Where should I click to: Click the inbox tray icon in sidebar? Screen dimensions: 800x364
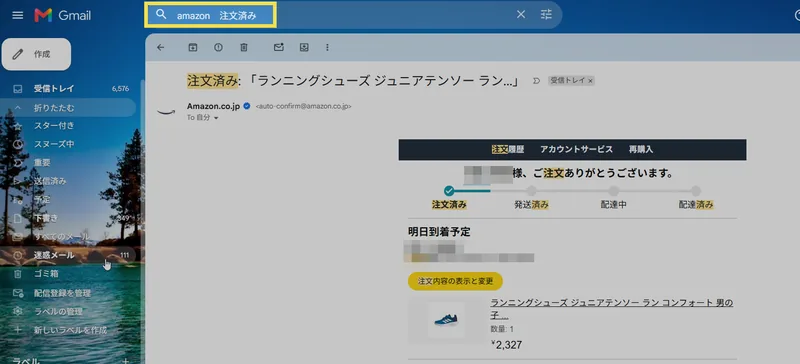(18, 88)
